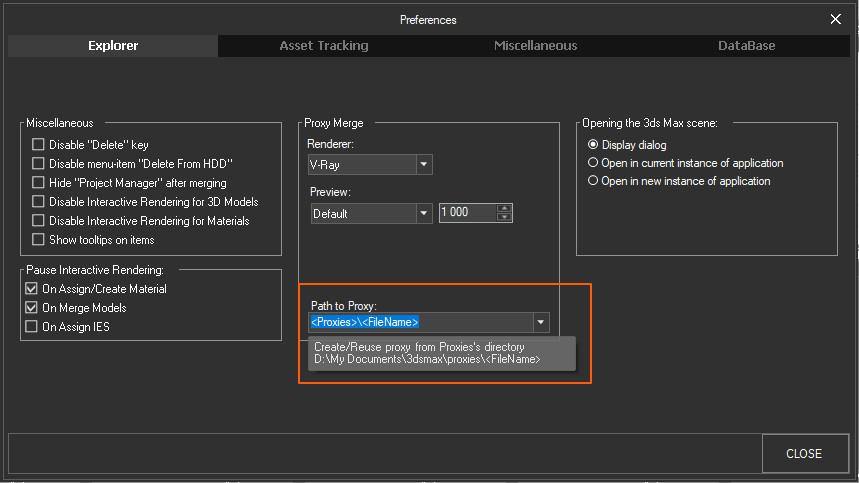859x483 pixels.
Task: Switch to the Asset Tracking tab
Action: click(324, 45)
